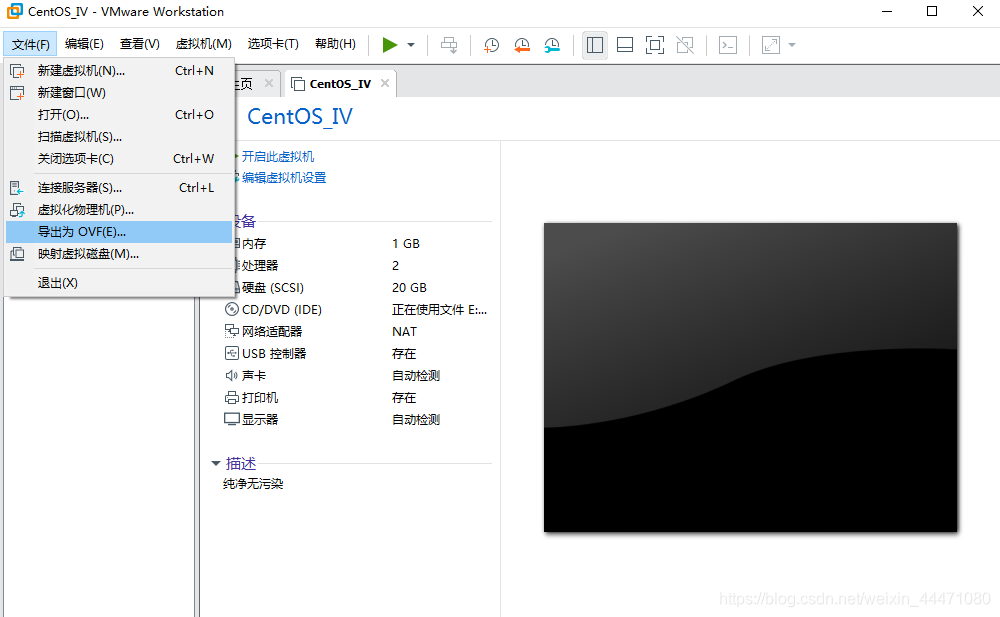Revert to snapshot using the orange arrow clock icon

coord(522,45)
